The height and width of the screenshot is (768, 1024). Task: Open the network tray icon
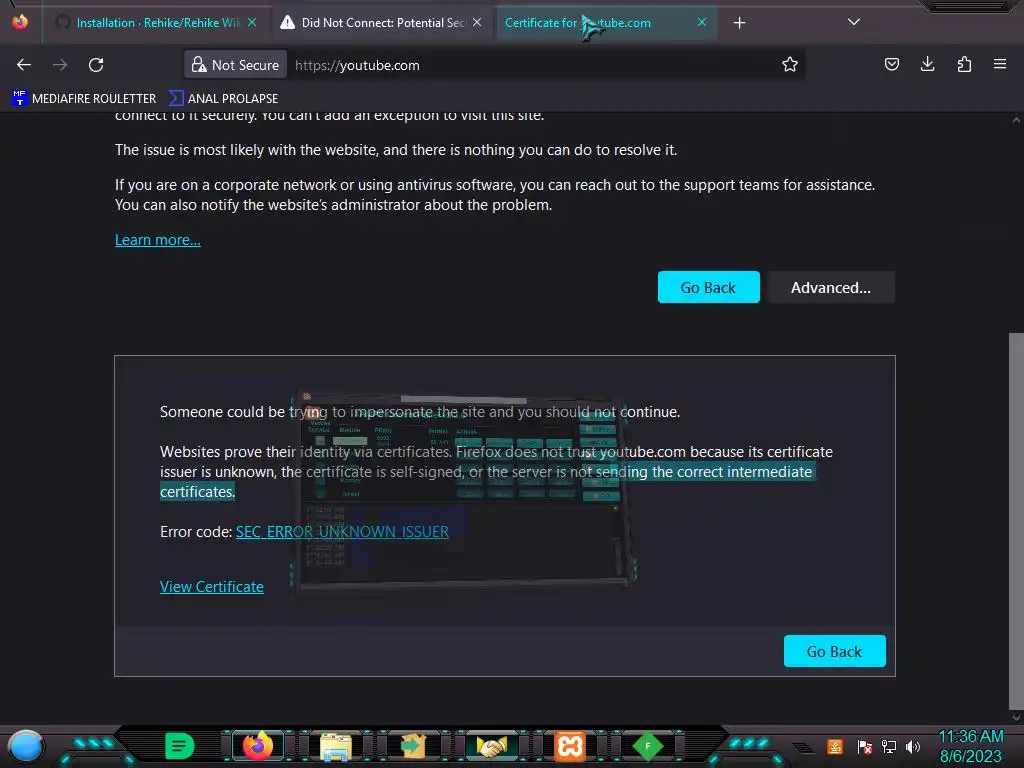point(888,746)
